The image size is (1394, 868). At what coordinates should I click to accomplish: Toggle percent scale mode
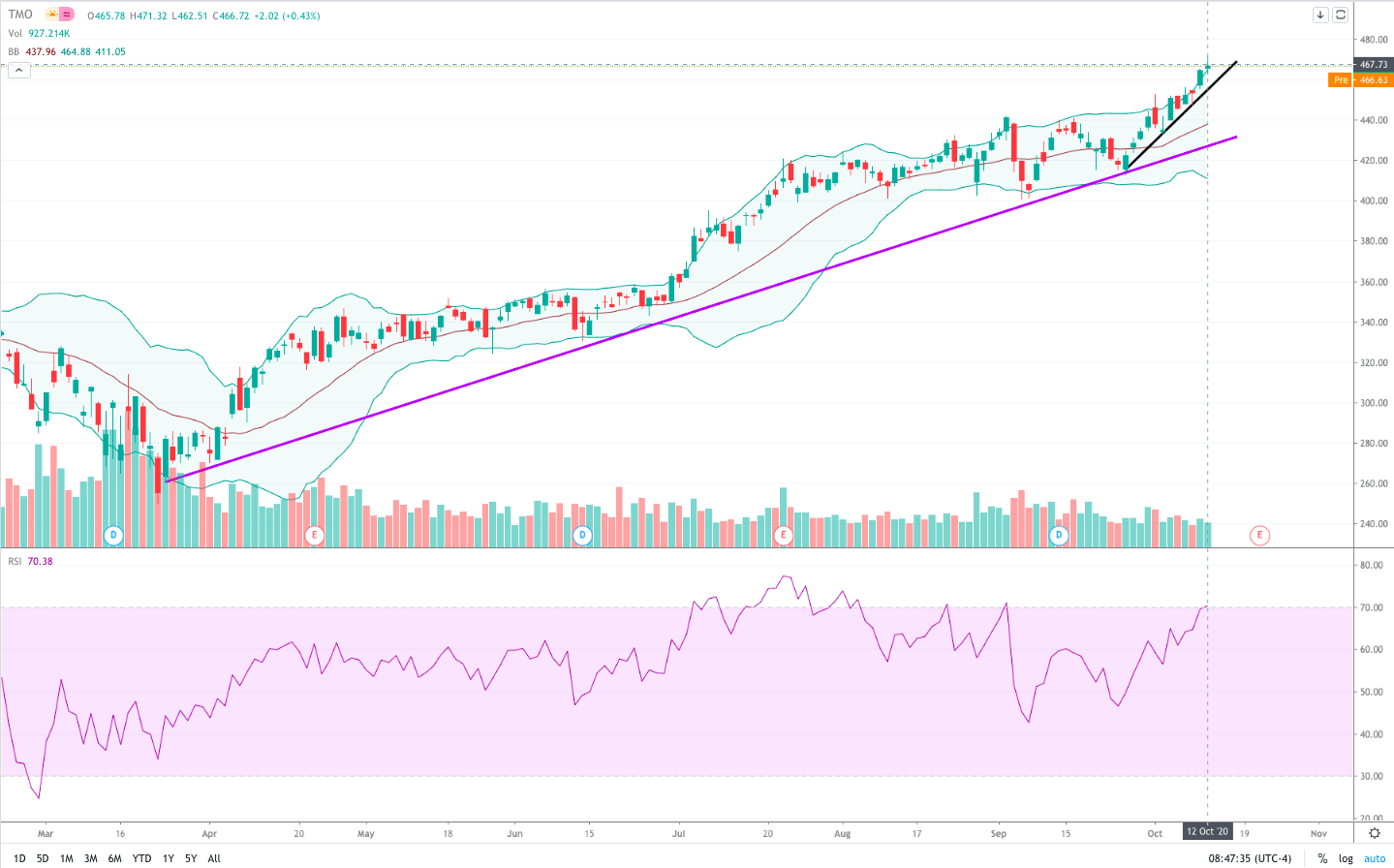click(1322, 858)
